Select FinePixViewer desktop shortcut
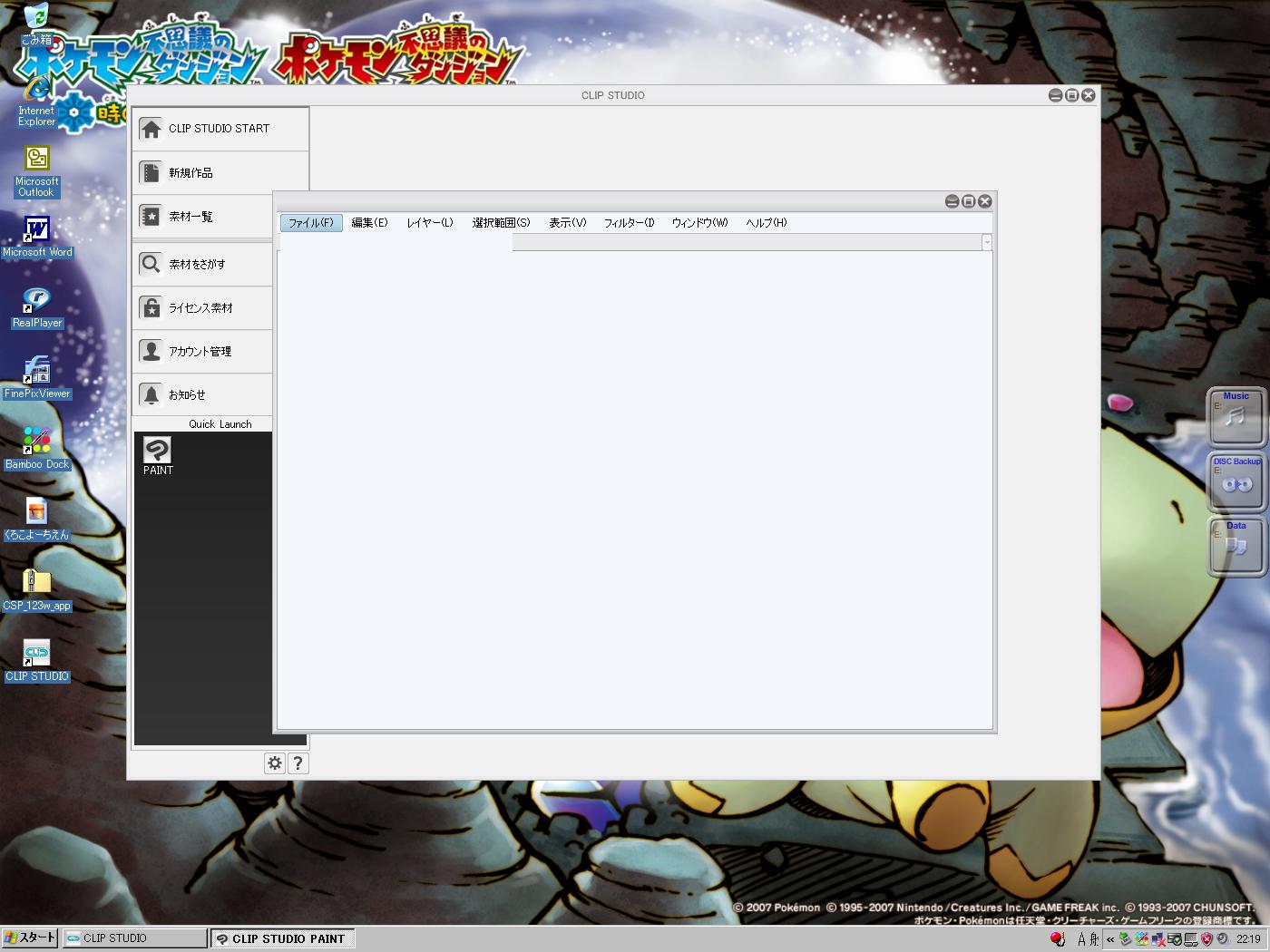 (36, 378)
